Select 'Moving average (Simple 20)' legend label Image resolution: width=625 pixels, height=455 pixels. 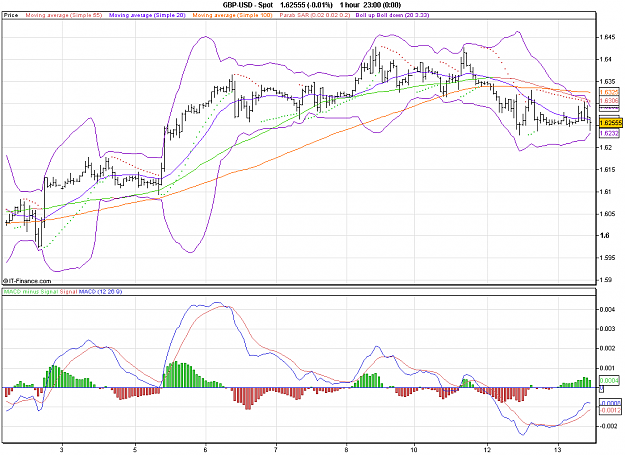[x=147, y=15]
